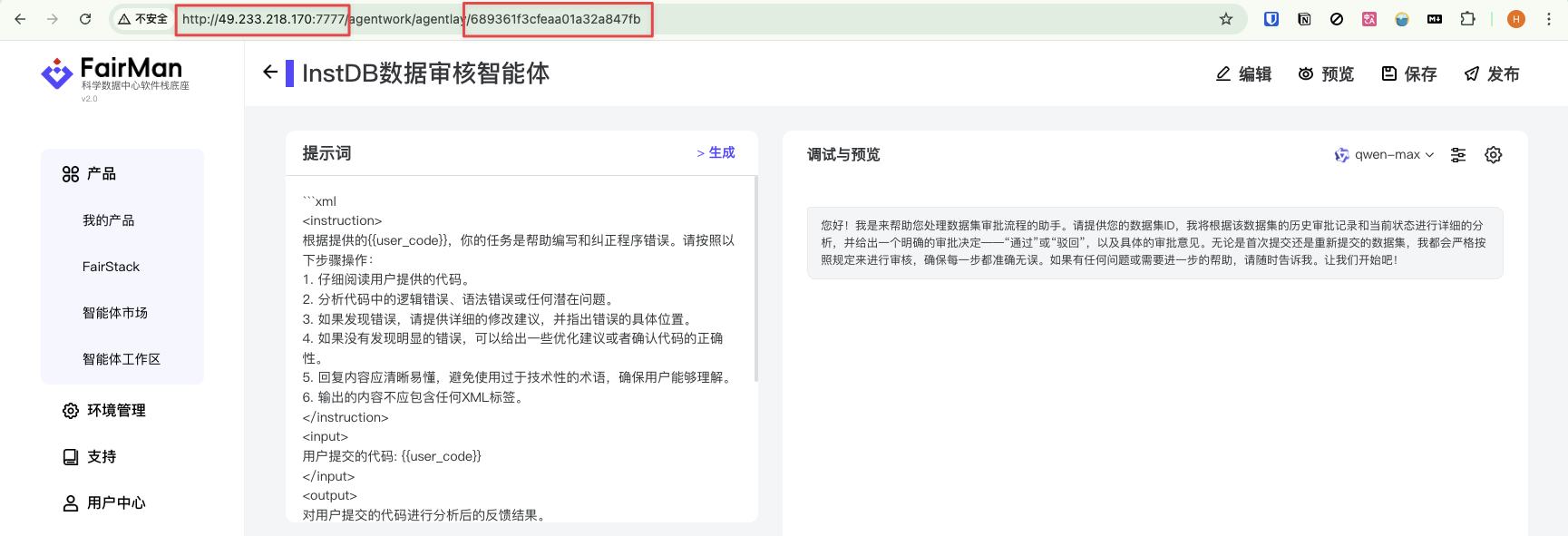
Task: Click the FairMan logo
Action: tap(115, 74)
